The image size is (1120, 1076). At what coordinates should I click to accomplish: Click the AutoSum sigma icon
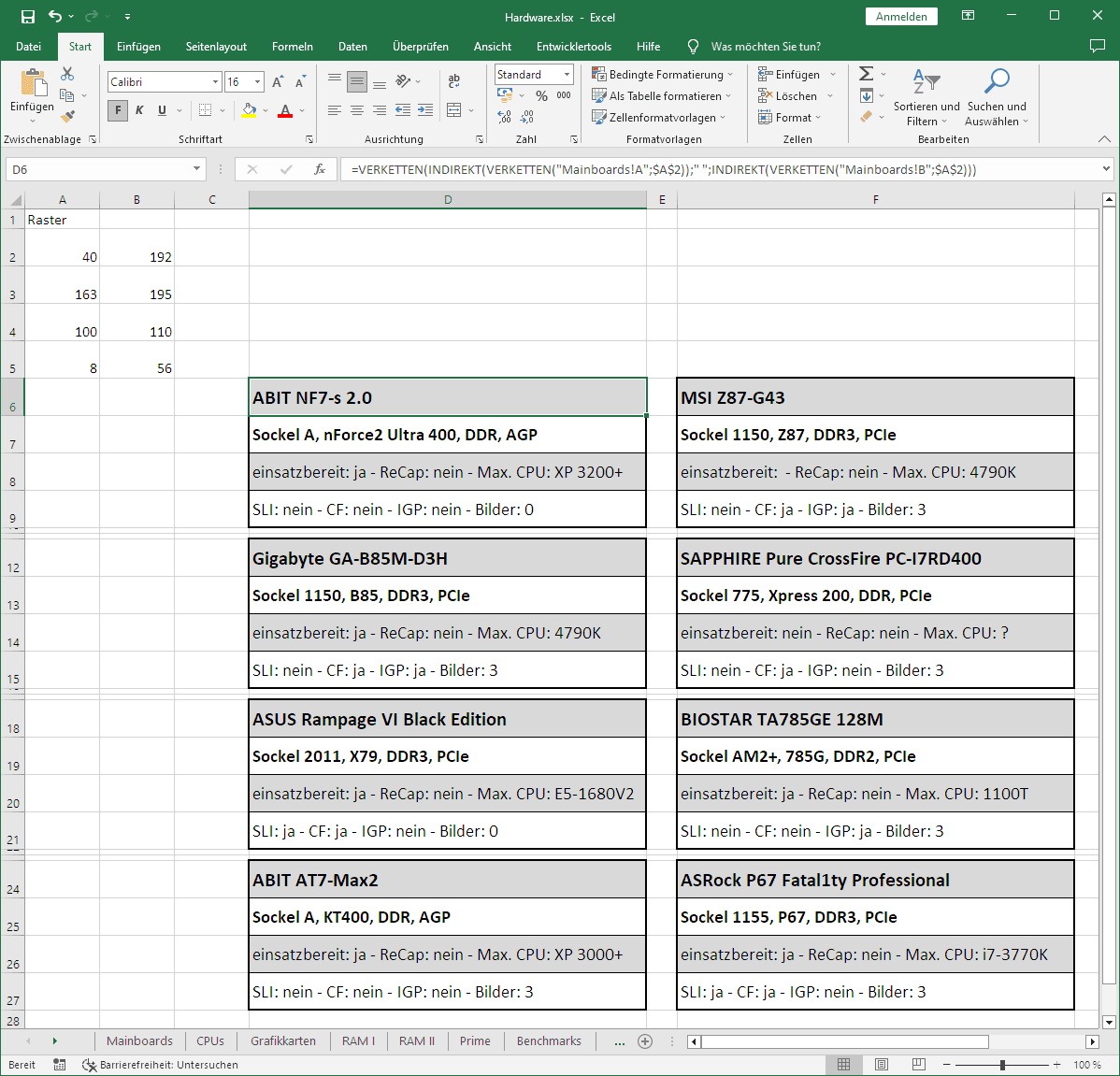pyautogui.click(x=866, y=74)
